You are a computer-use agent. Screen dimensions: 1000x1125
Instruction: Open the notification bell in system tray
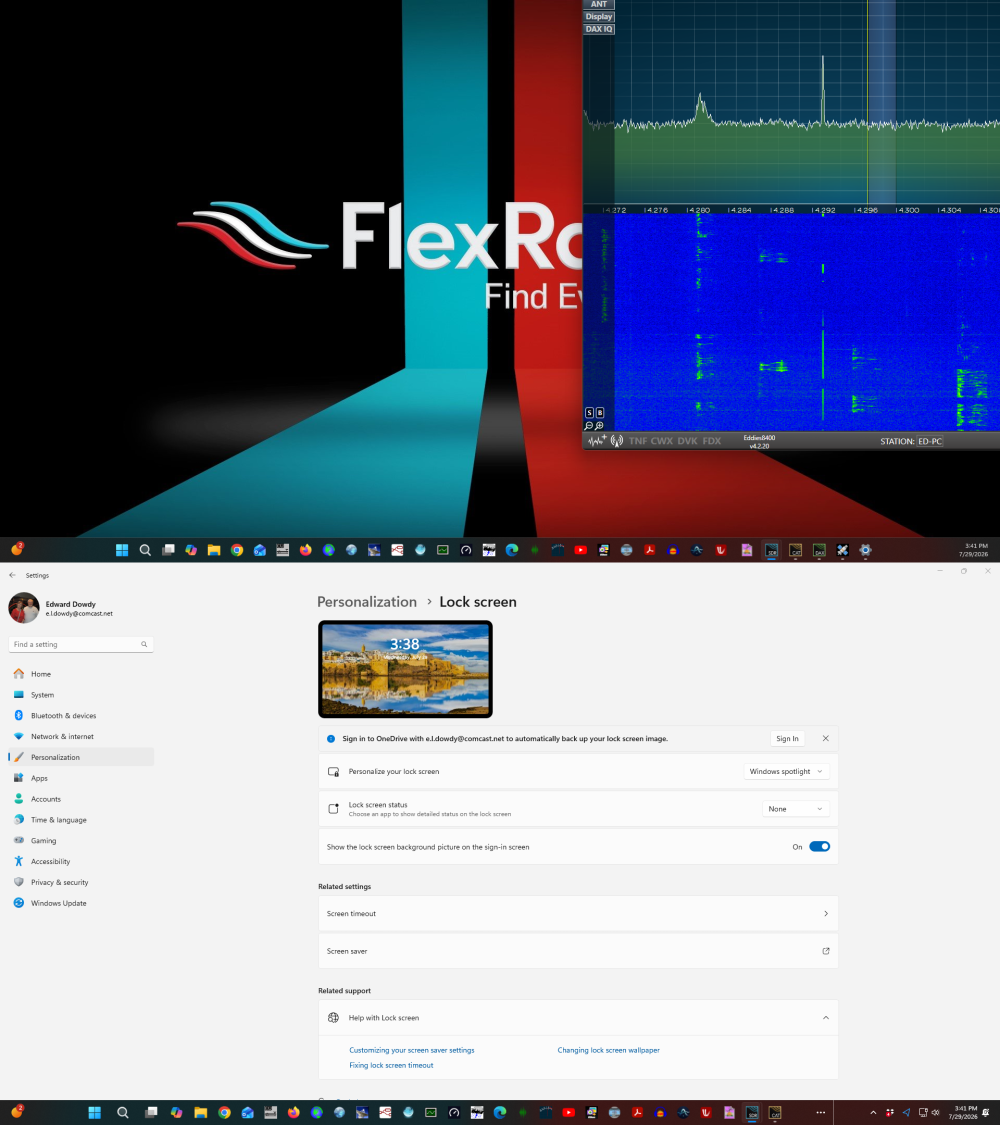point(986,1113)
